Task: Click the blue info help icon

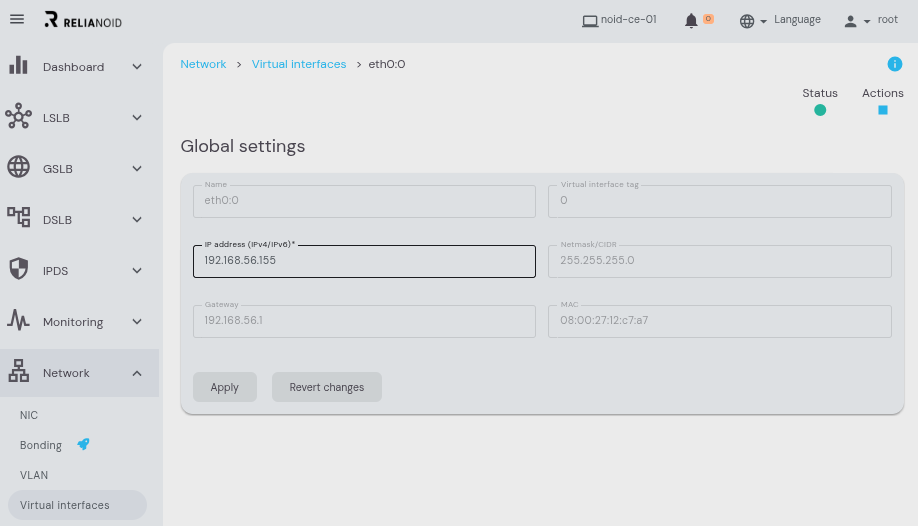Action: [x=894, y=64]
